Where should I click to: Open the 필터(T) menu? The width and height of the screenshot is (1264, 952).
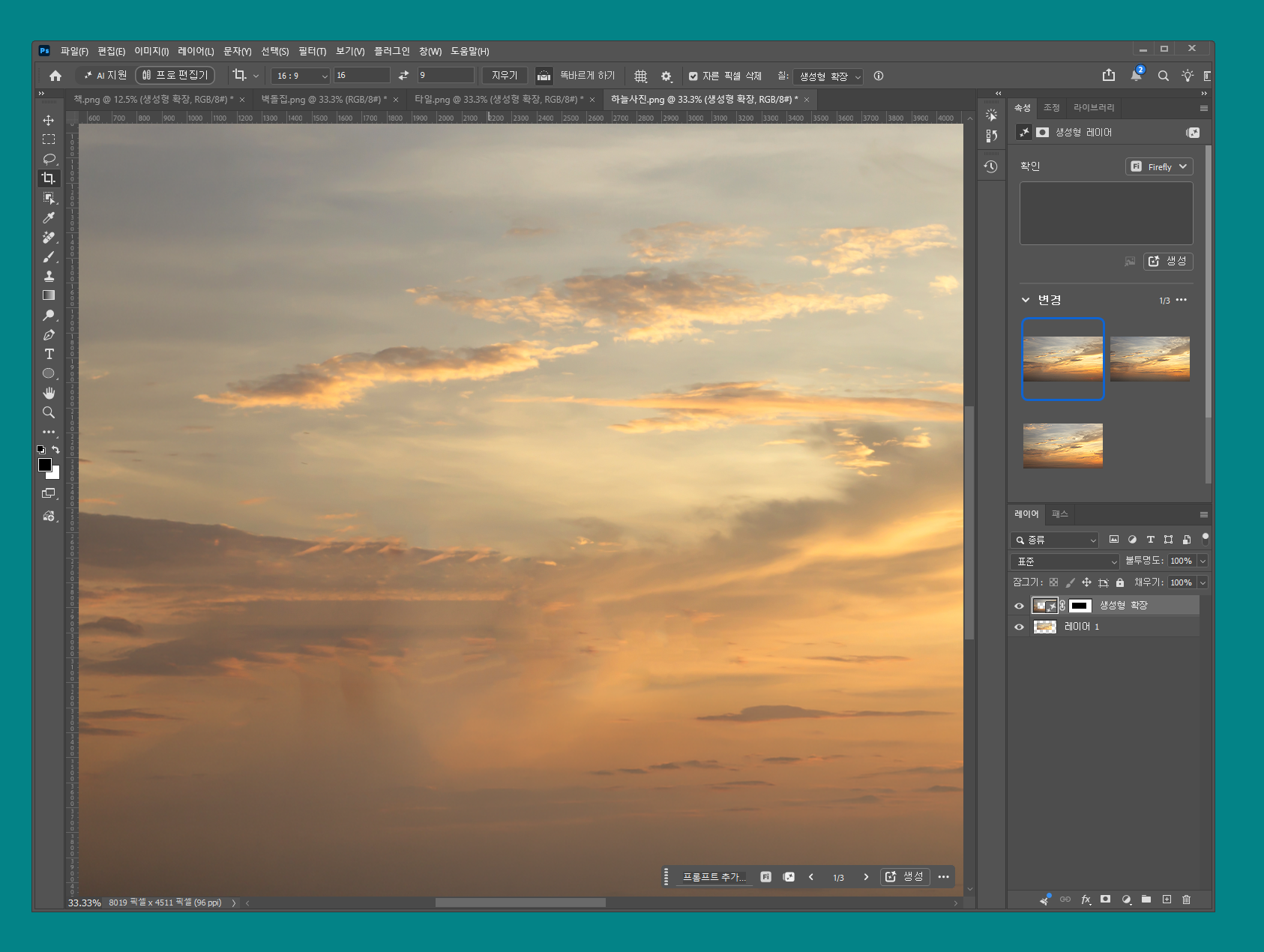click(x=312, y=51)
